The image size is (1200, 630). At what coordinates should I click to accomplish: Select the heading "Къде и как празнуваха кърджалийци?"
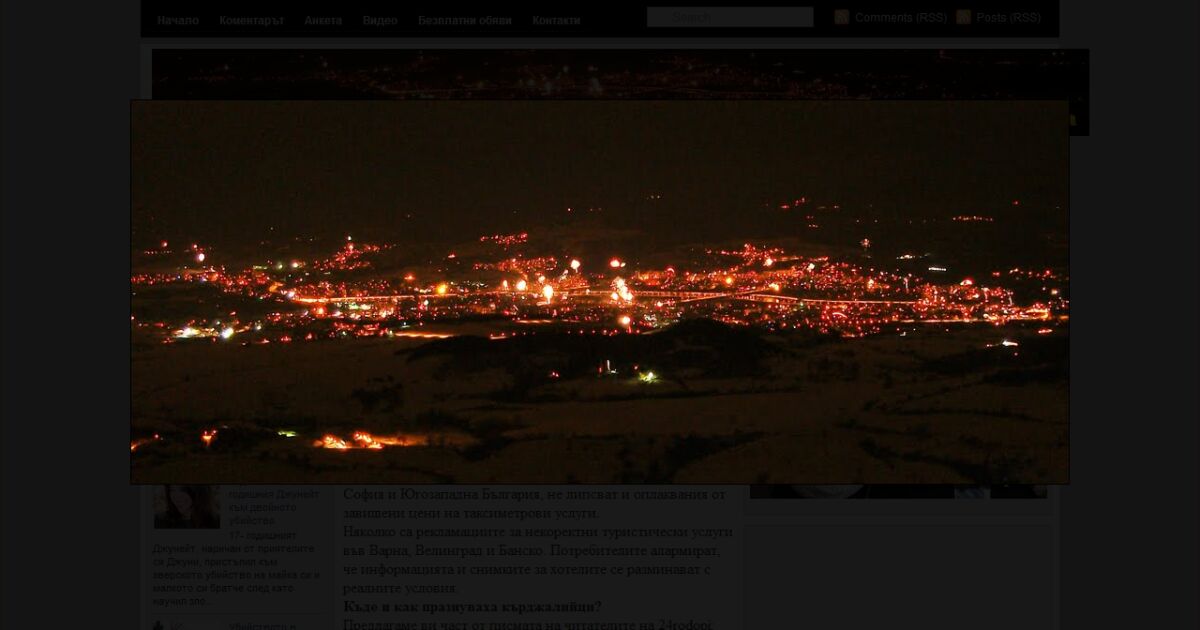pyautogui.click(x=473, y=607)
